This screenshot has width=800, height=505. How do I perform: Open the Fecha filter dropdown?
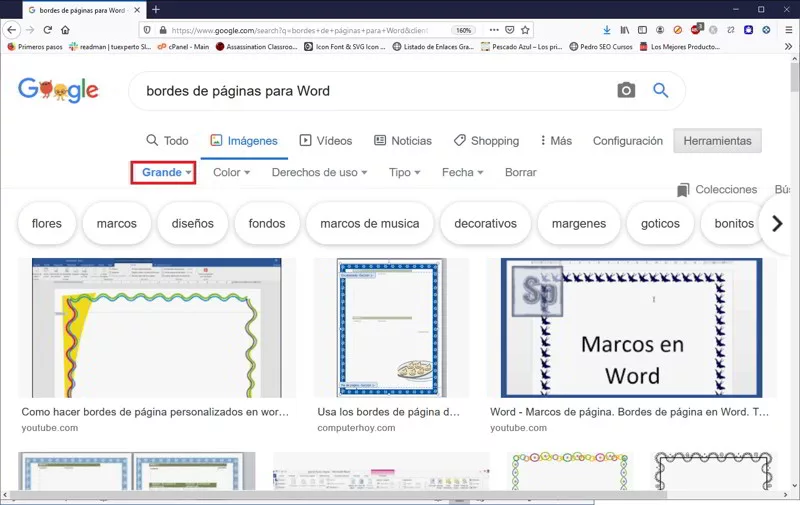463,172
